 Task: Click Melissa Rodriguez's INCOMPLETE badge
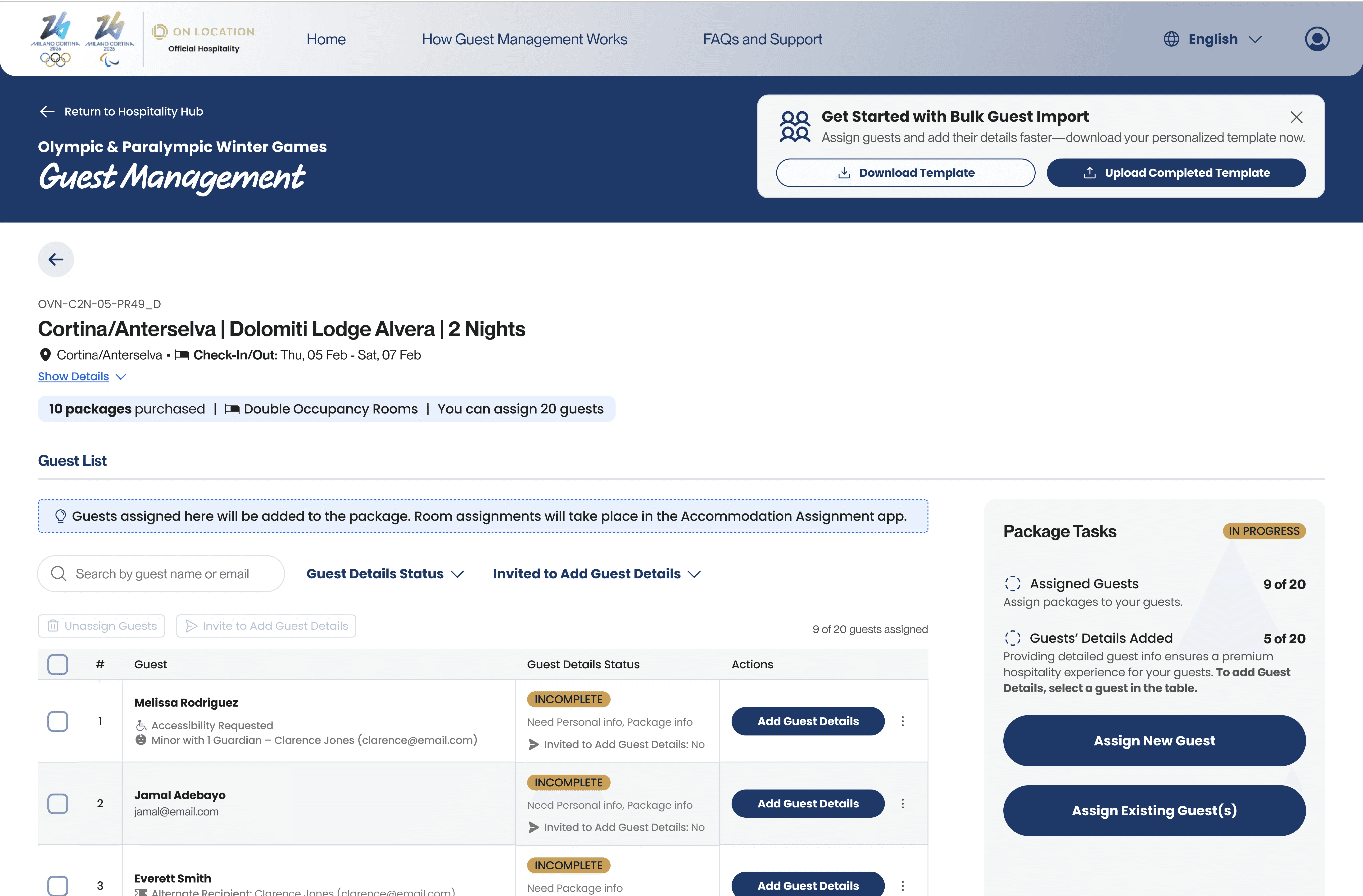[x=568, y=699]
